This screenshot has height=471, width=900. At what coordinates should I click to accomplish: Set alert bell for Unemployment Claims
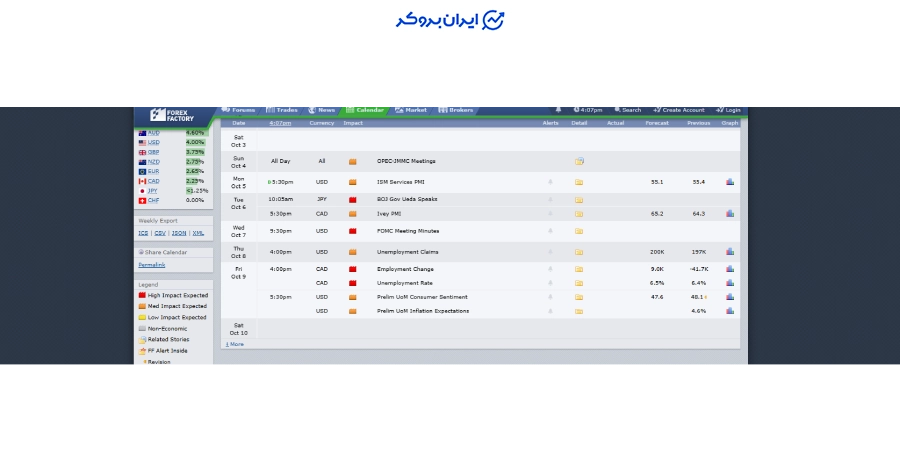(550, 252)
